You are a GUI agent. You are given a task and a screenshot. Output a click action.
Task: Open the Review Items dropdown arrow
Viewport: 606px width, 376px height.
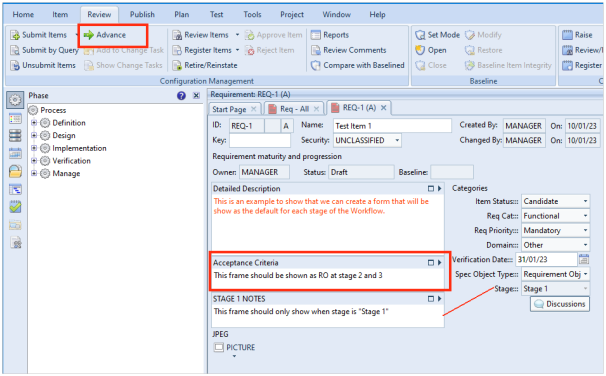[x=237, y=35]
